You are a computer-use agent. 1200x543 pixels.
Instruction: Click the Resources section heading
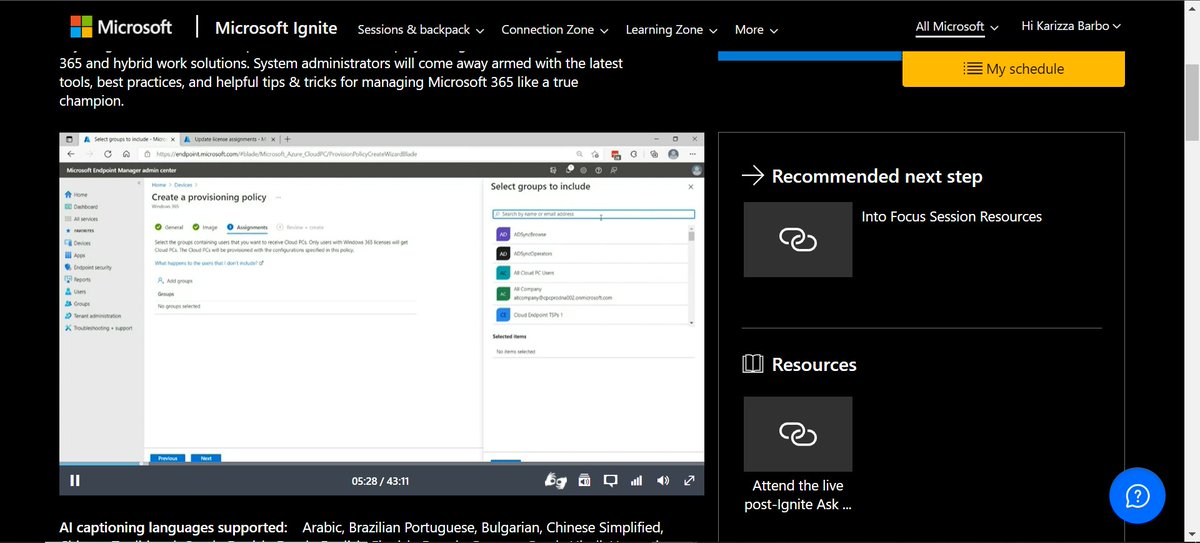[x=814, y=365]
